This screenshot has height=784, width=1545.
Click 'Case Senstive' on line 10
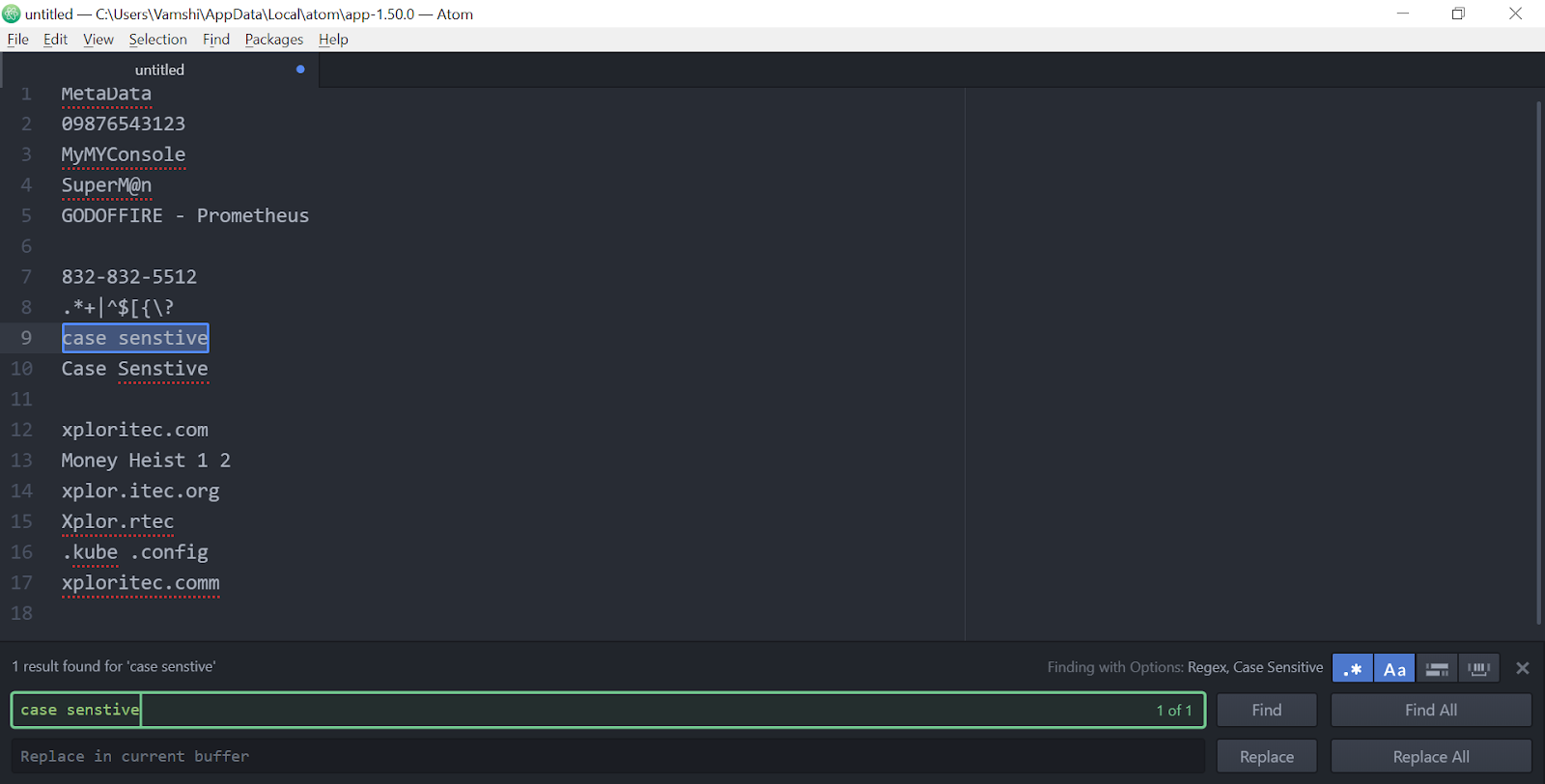click(135, 369)
